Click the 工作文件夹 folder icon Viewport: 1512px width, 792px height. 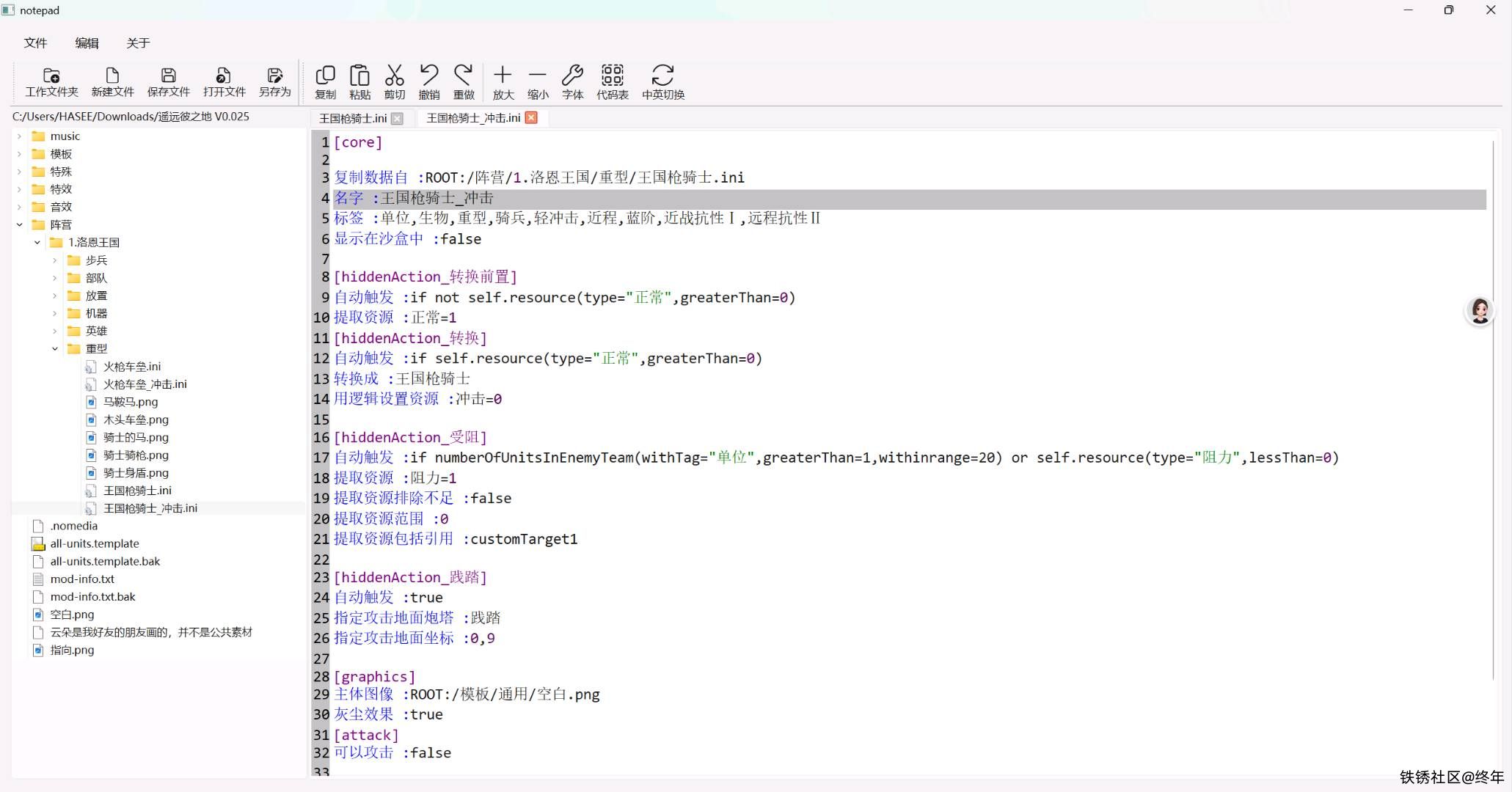[x=51, y=76]
